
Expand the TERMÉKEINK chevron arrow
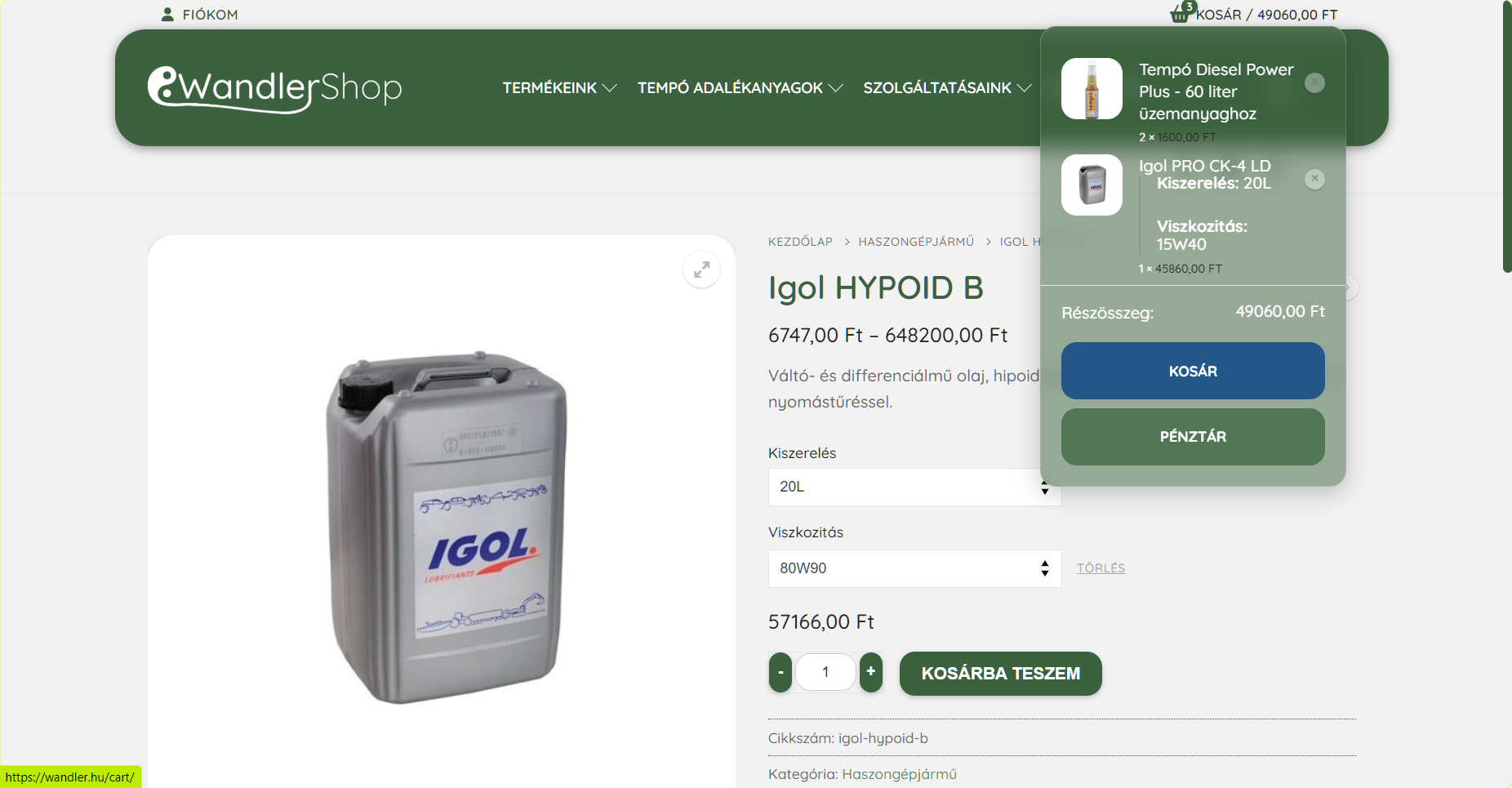[609, 88]
